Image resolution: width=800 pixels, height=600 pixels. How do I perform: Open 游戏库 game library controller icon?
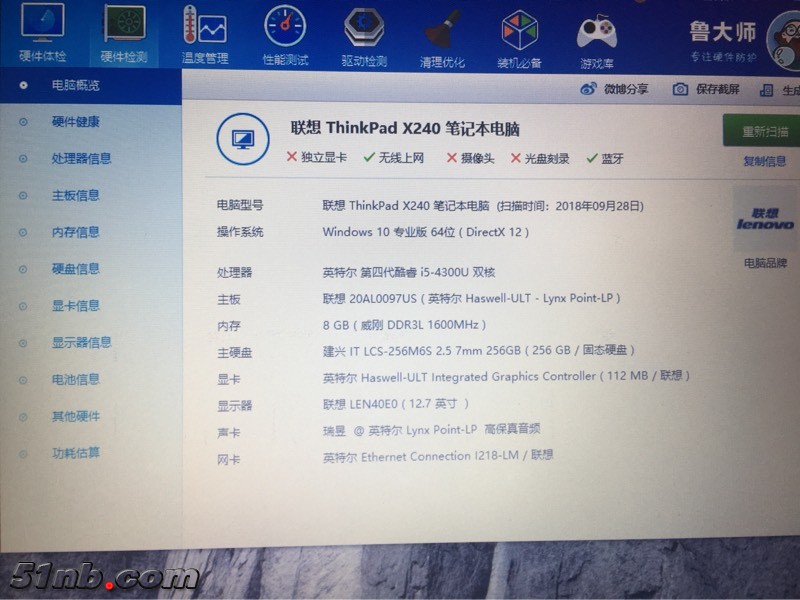pos(597,34)
